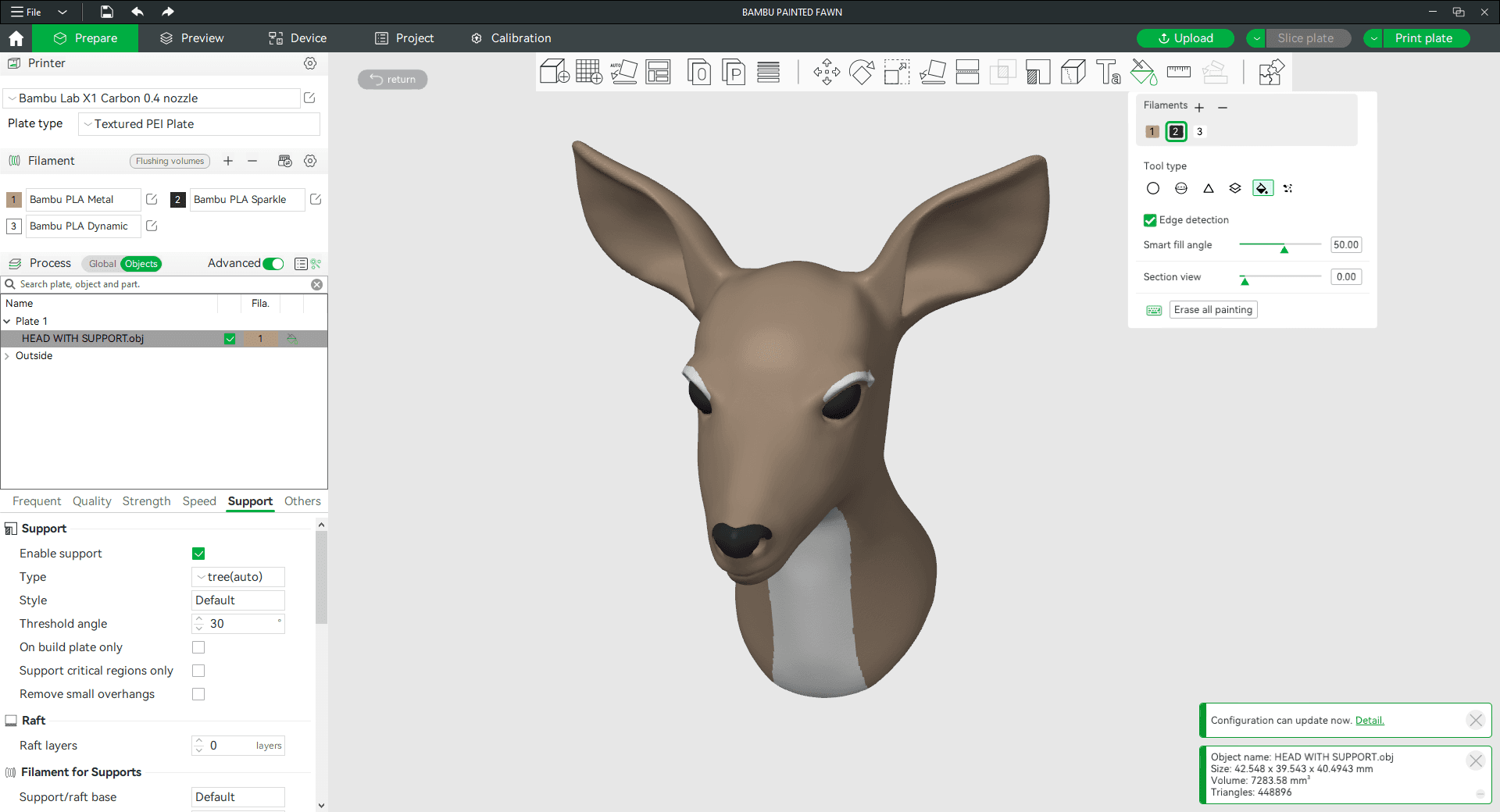Toggle printable checkbox for HEAD WITH SUPPORT.obj
The height and width of the screenshot is (812, 1500).
230,339
